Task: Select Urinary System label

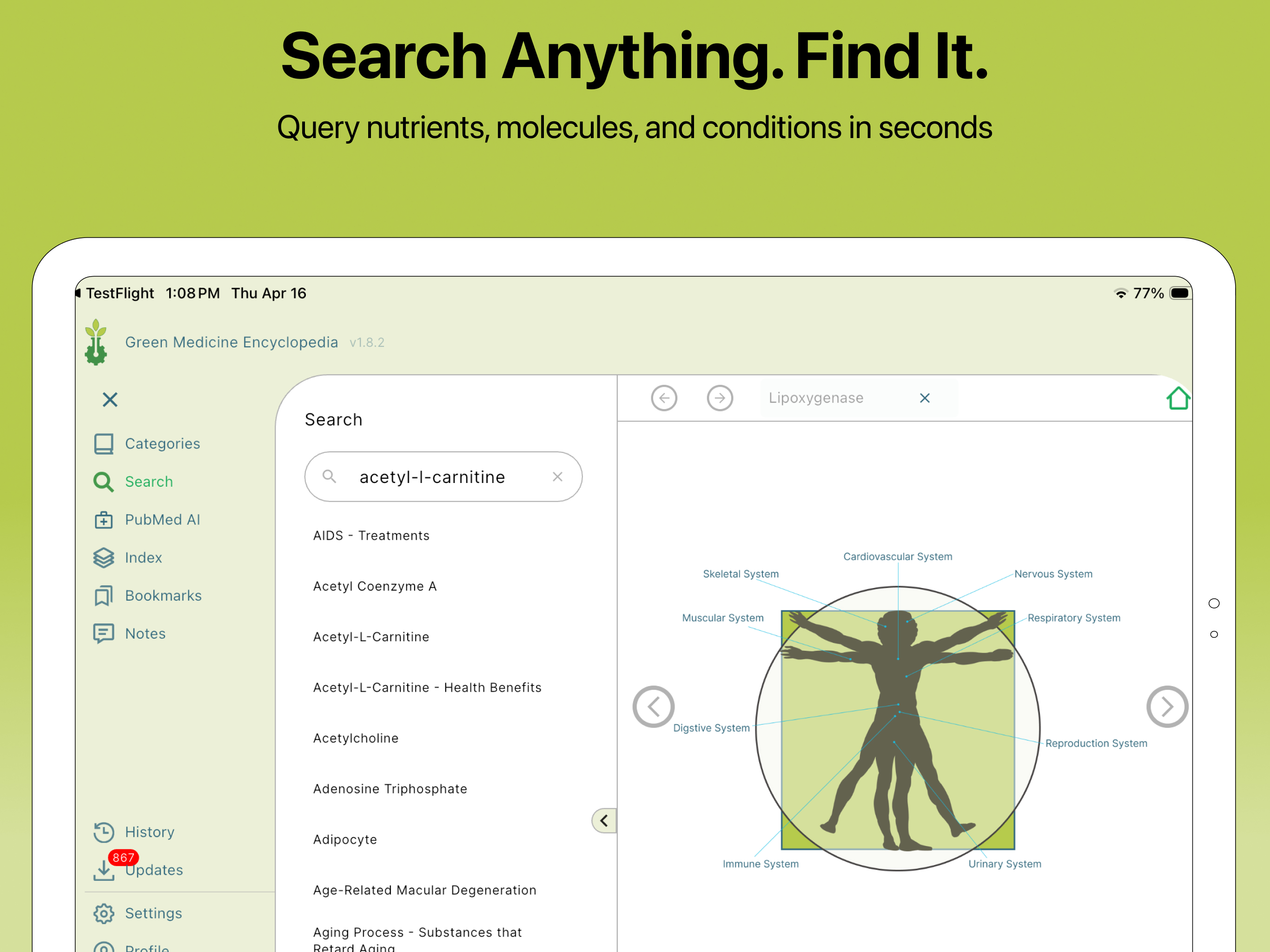Action: [x=1004, y=864]
